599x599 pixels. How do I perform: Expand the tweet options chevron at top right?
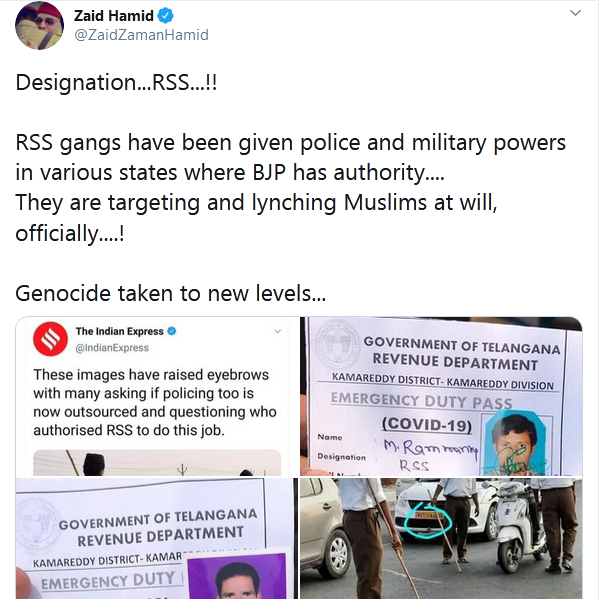pyautogui.click(x=575, y=13)
